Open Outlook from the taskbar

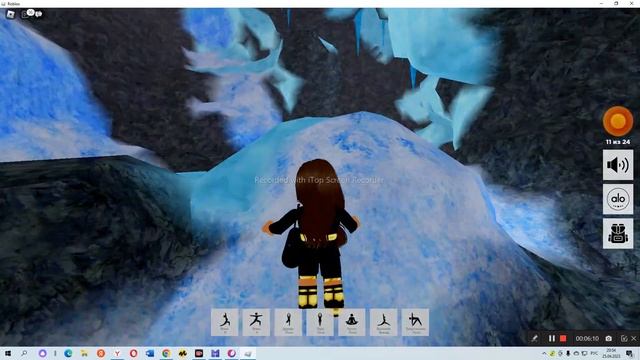pos(150,353)
